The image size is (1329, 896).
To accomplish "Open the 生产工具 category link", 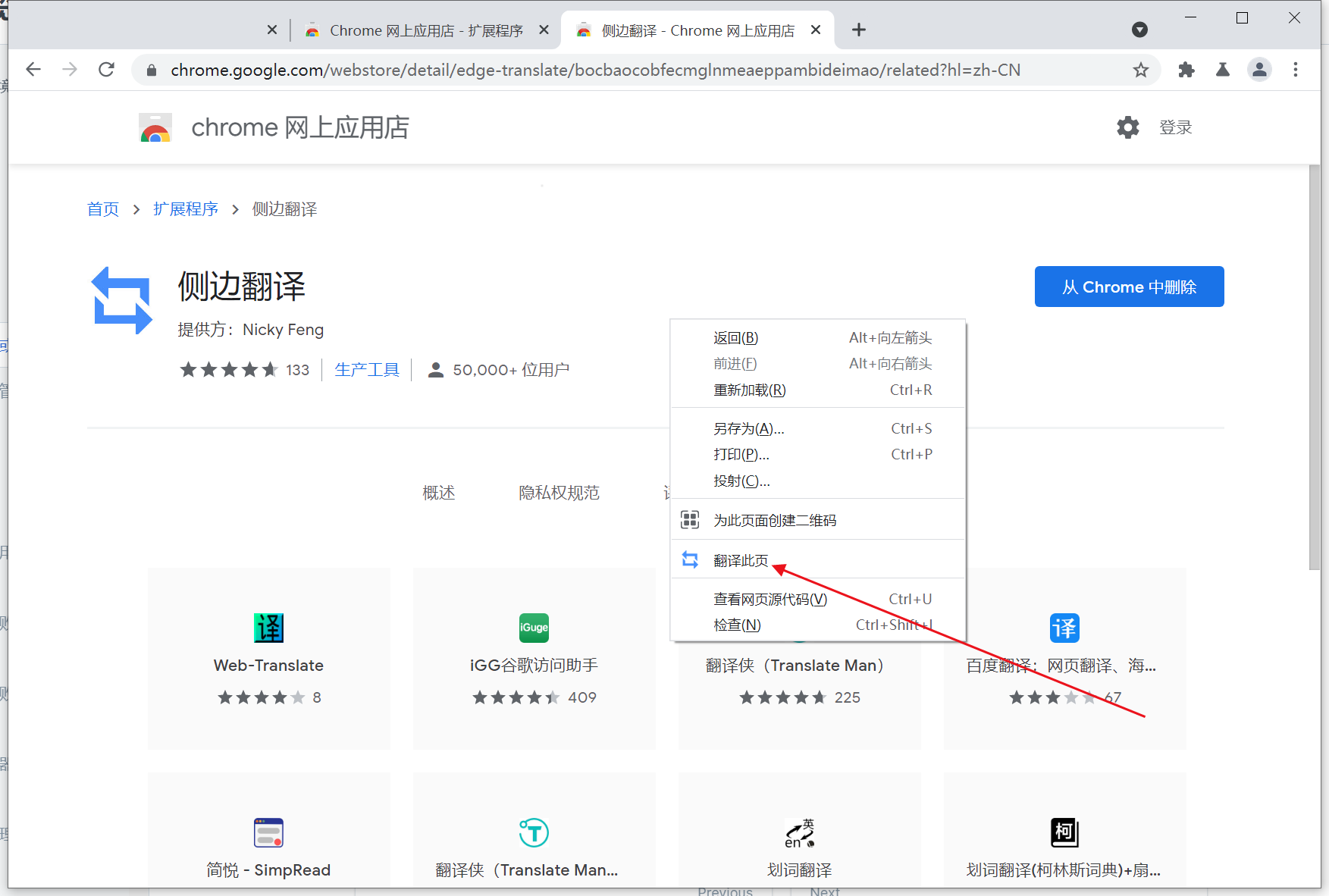I will point(367,370).
